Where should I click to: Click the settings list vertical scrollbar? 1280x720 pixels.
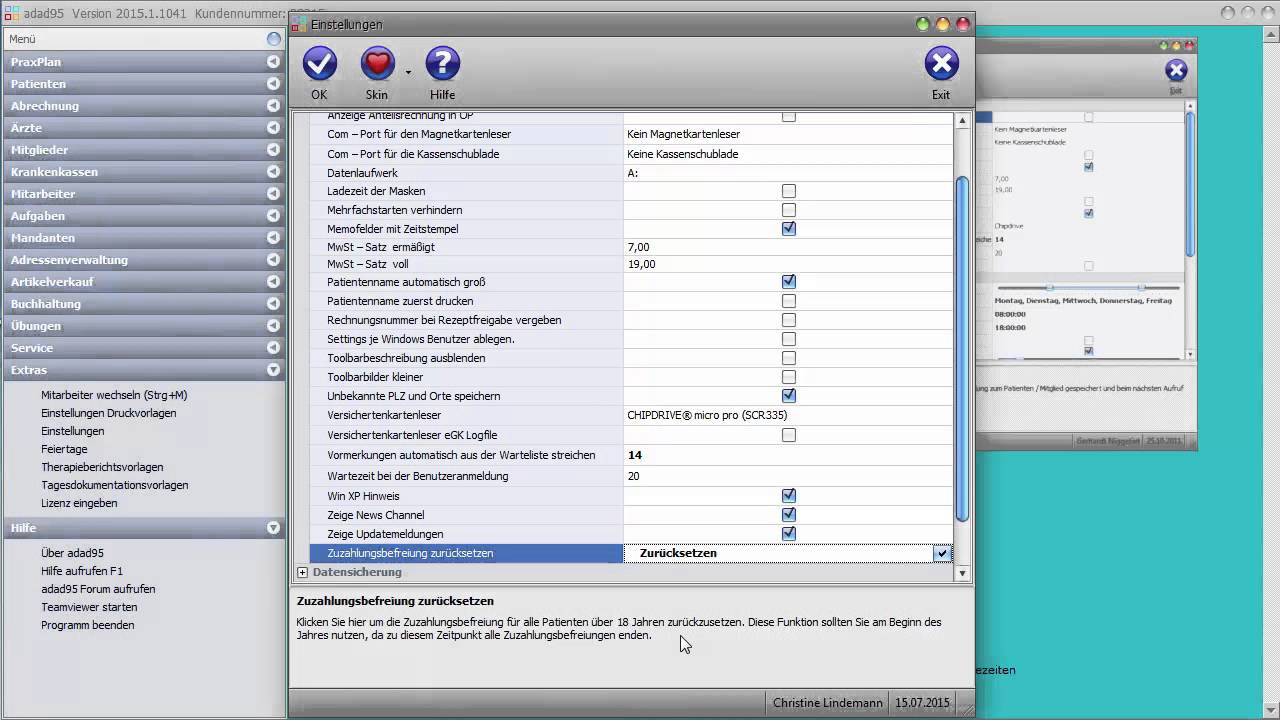tap(962, 350)
